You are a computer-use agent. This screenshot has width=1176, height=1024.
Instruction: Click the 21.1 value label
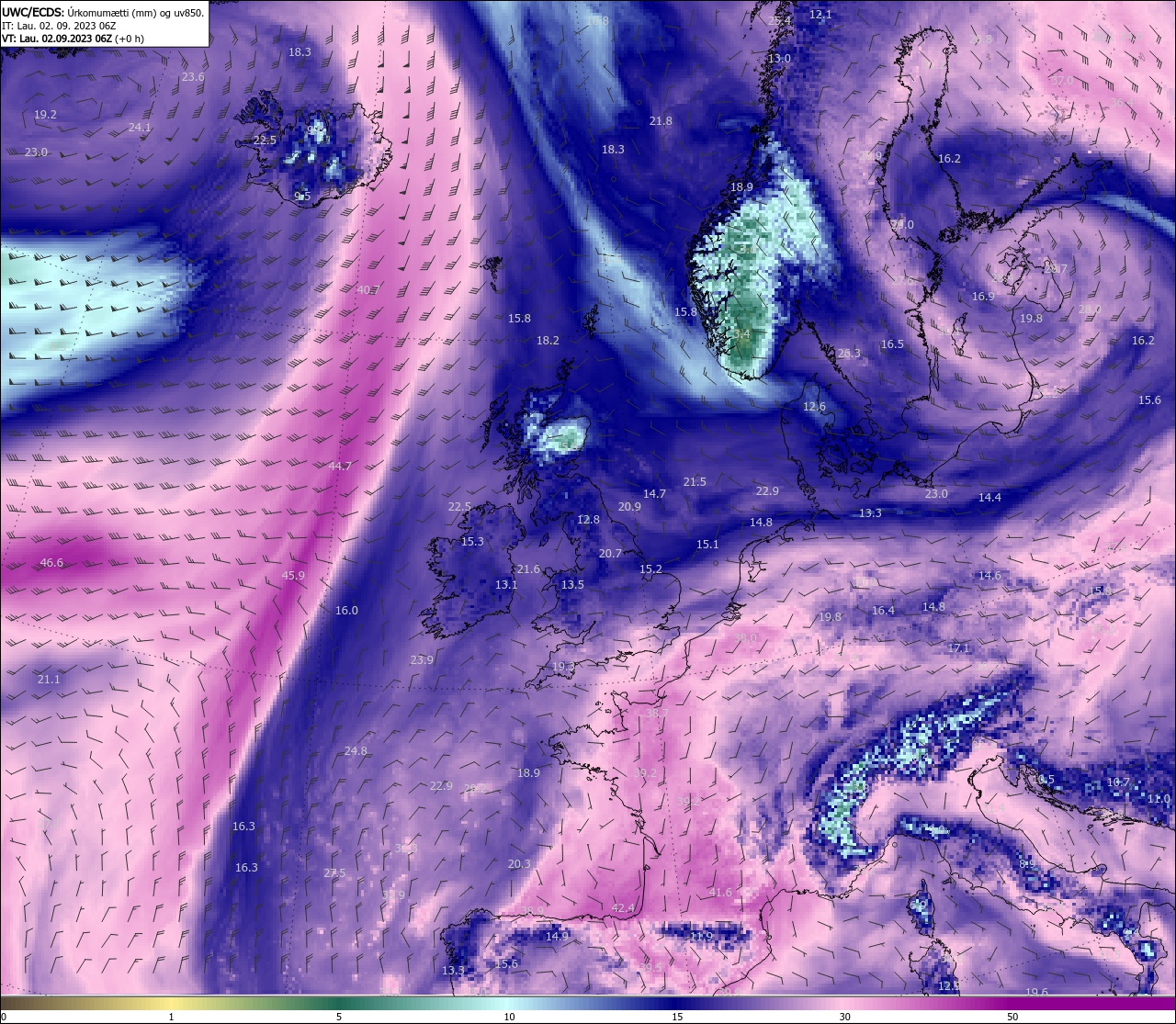point(49,680)
